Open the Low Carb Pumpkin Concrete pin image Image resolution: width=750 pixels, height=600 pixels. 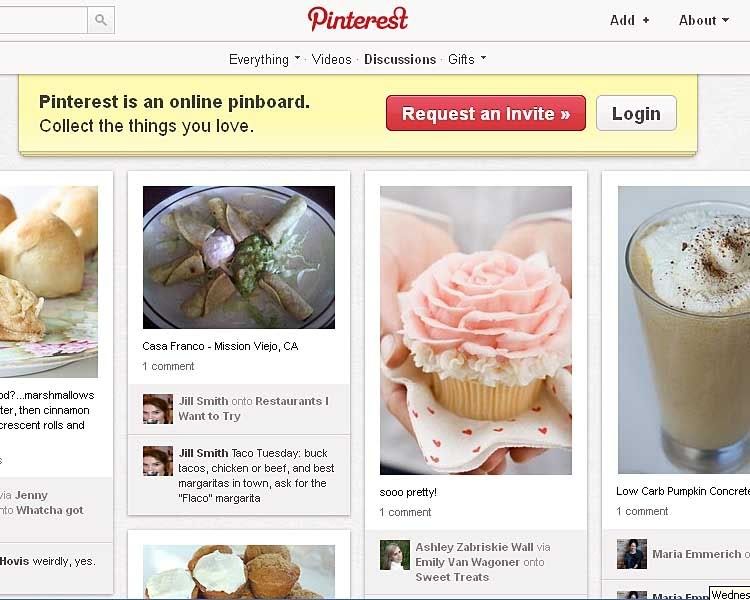click(x=684, y=330)
